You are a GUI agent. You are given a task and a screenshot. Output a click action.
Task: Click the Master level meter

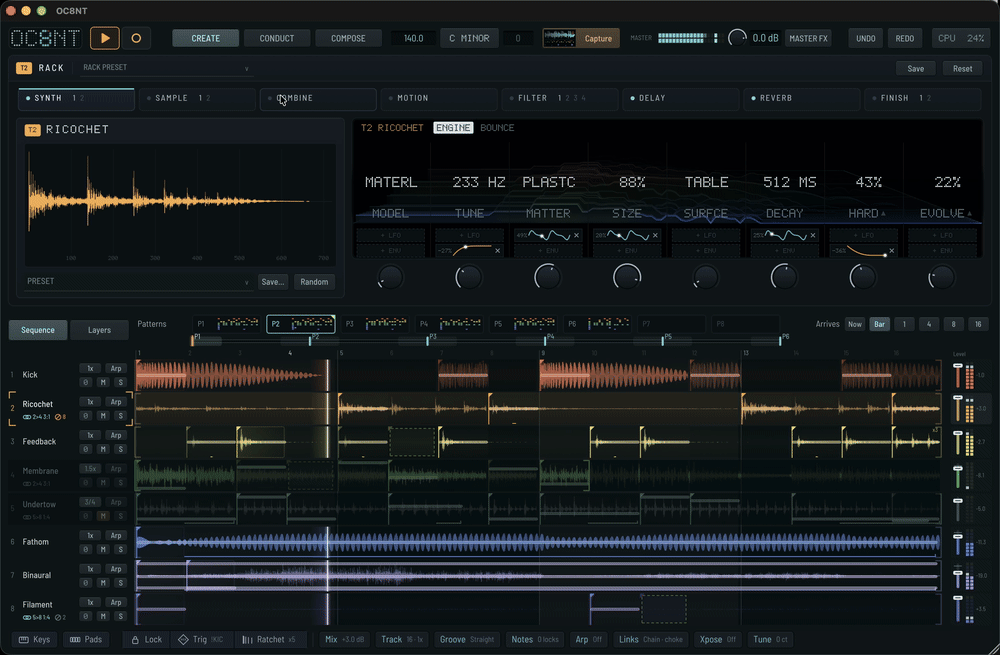pyautogui.click(x=687, y=38)
